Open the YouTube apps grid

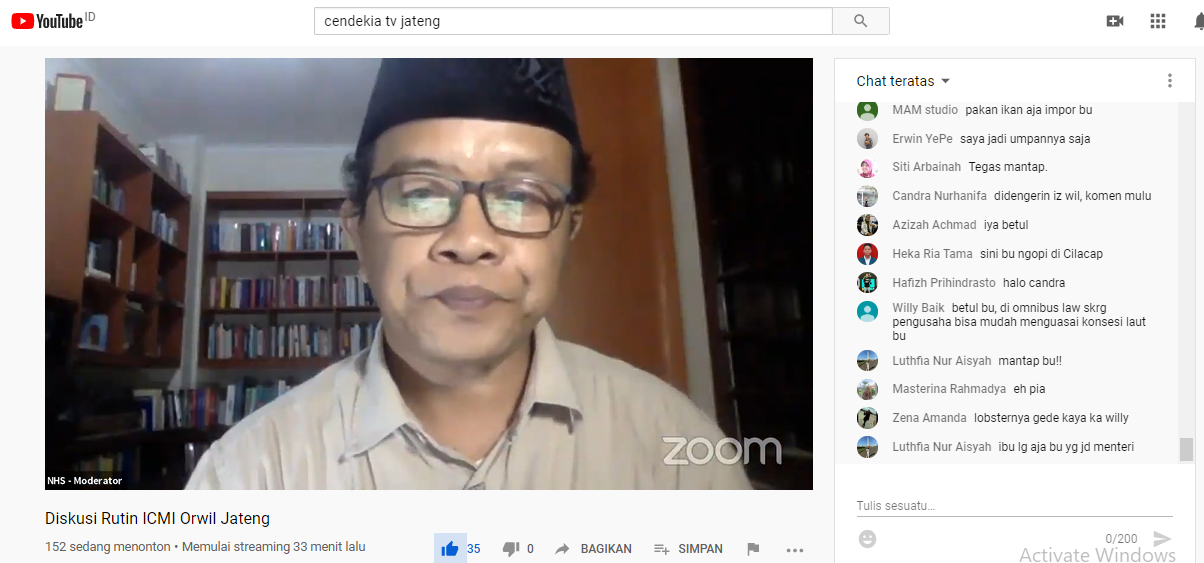pos(1158,21)
